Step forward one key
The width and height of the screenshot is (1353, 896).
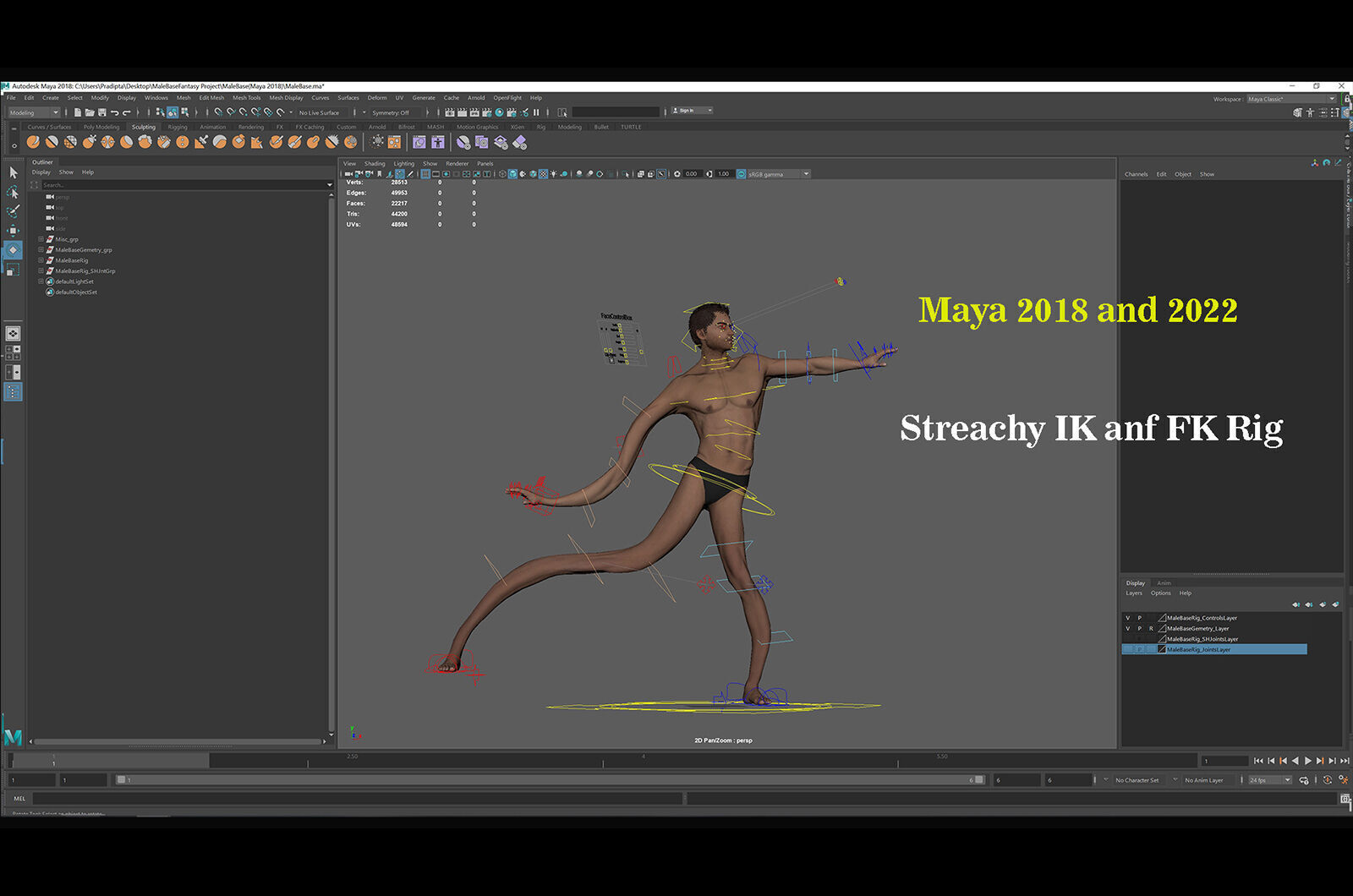pos(1320,761)
